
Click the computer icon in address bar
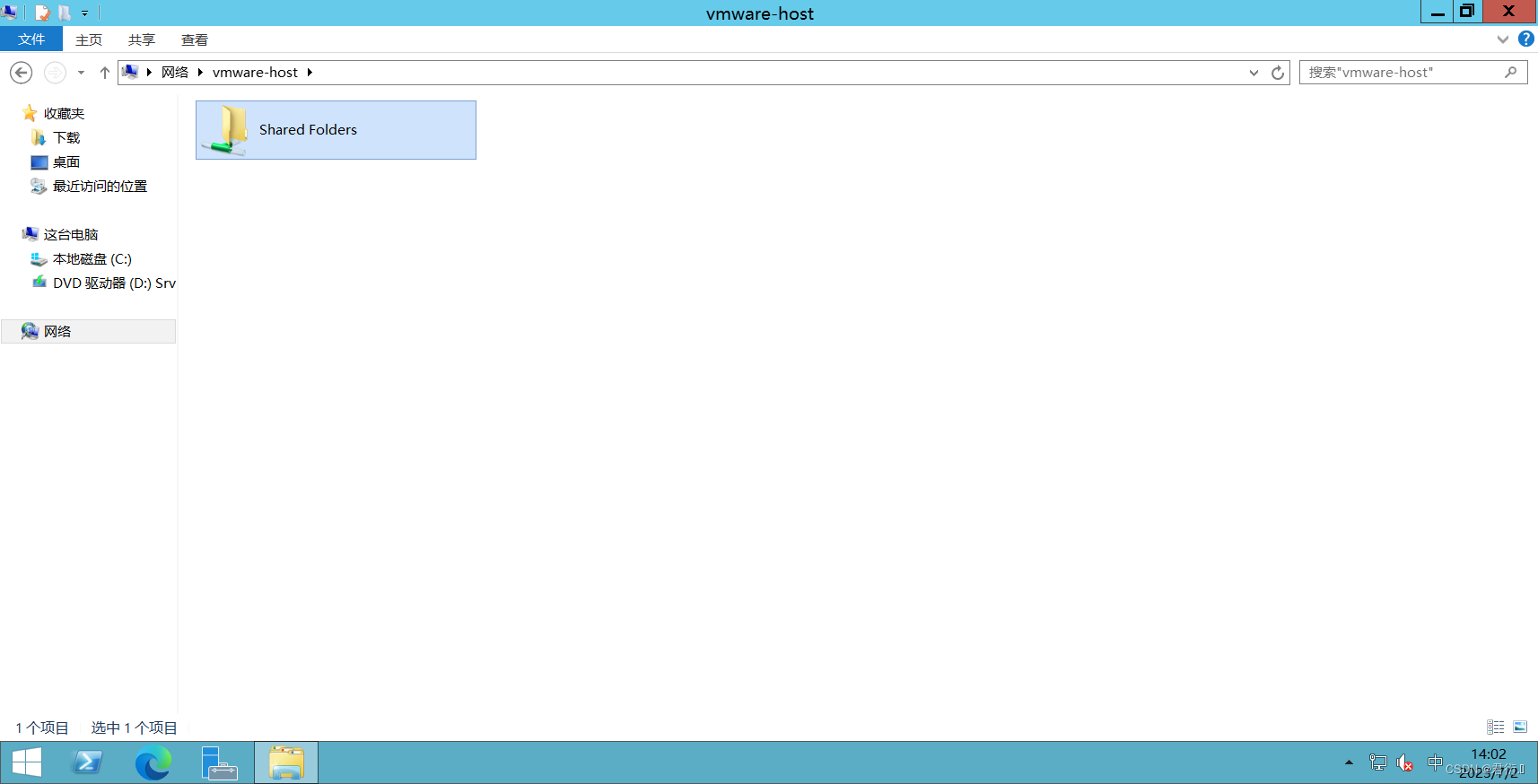130,72
